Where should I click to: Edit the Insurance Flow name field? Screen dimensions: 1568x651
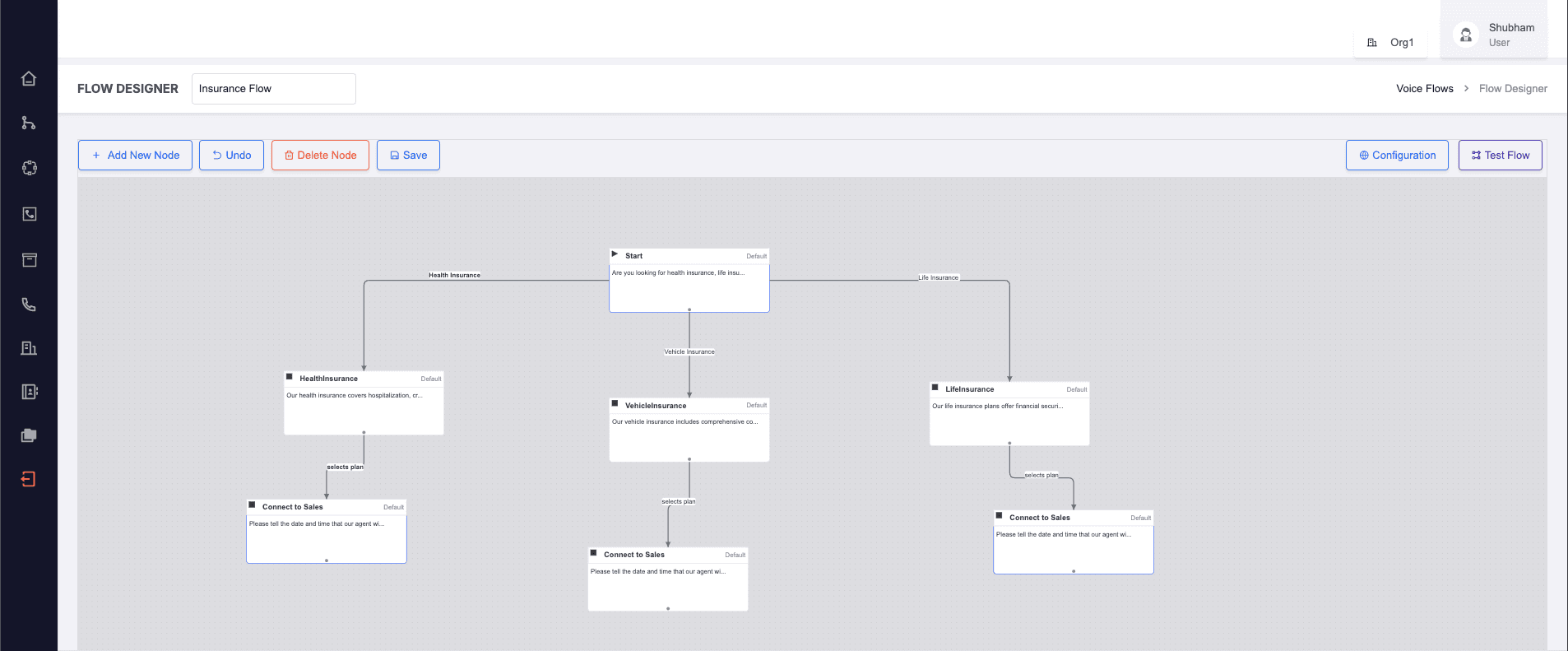[273, 89]
